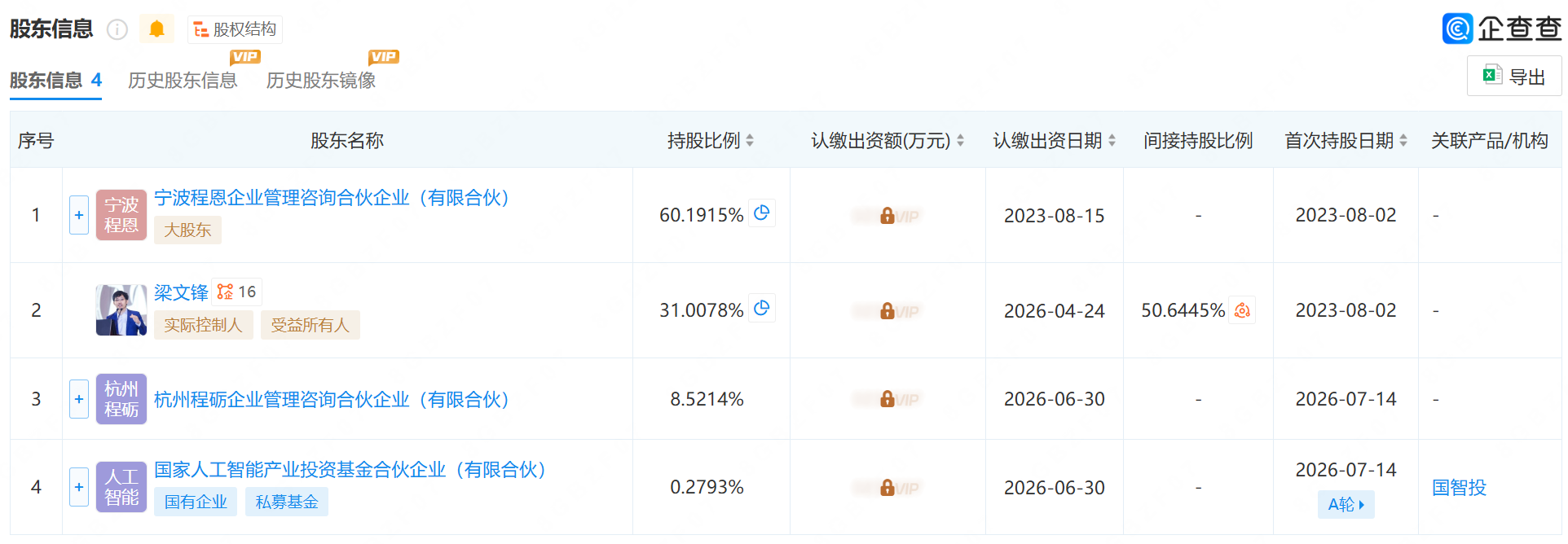Open 杭州程砺企业管理咨询合伙企业 link
1568x544 pixels.
coord(333,399)
